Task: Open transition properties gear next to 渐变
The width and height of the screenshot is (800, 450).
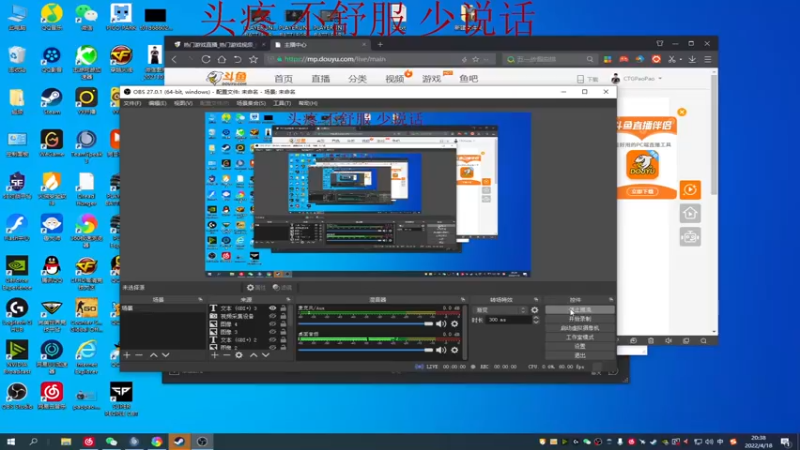Action: pyautogui.click(x=534, y=310)
